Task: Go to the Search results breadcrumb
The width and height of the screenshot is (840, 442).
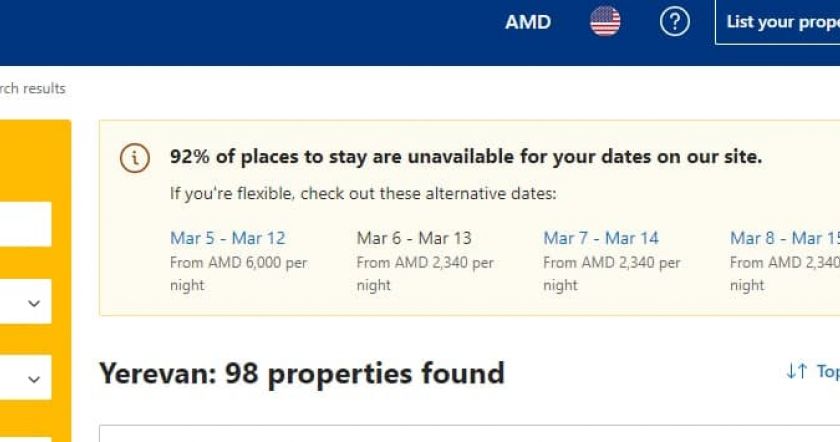Action: click(x=32, y=88)
